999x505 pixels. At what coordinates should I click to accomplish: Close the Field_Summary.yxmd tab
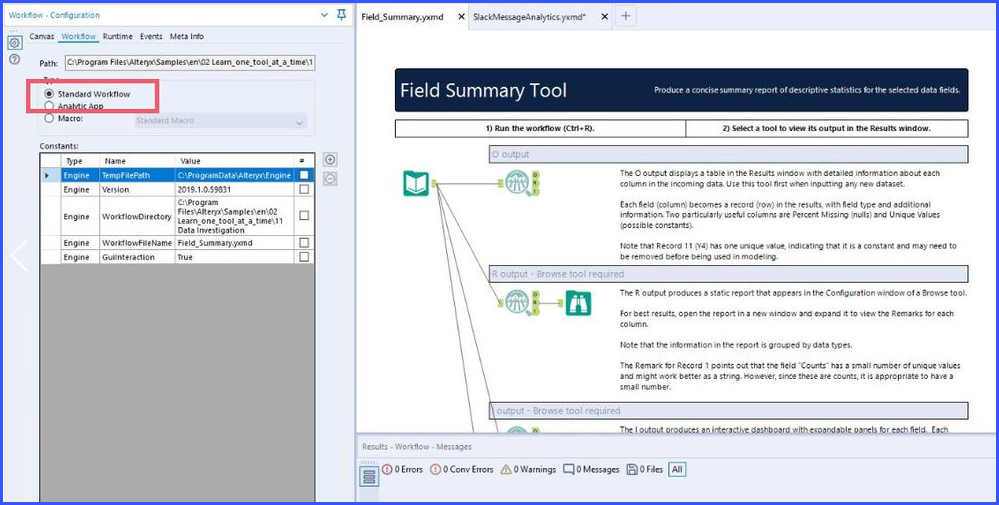[x=461, y=17]
